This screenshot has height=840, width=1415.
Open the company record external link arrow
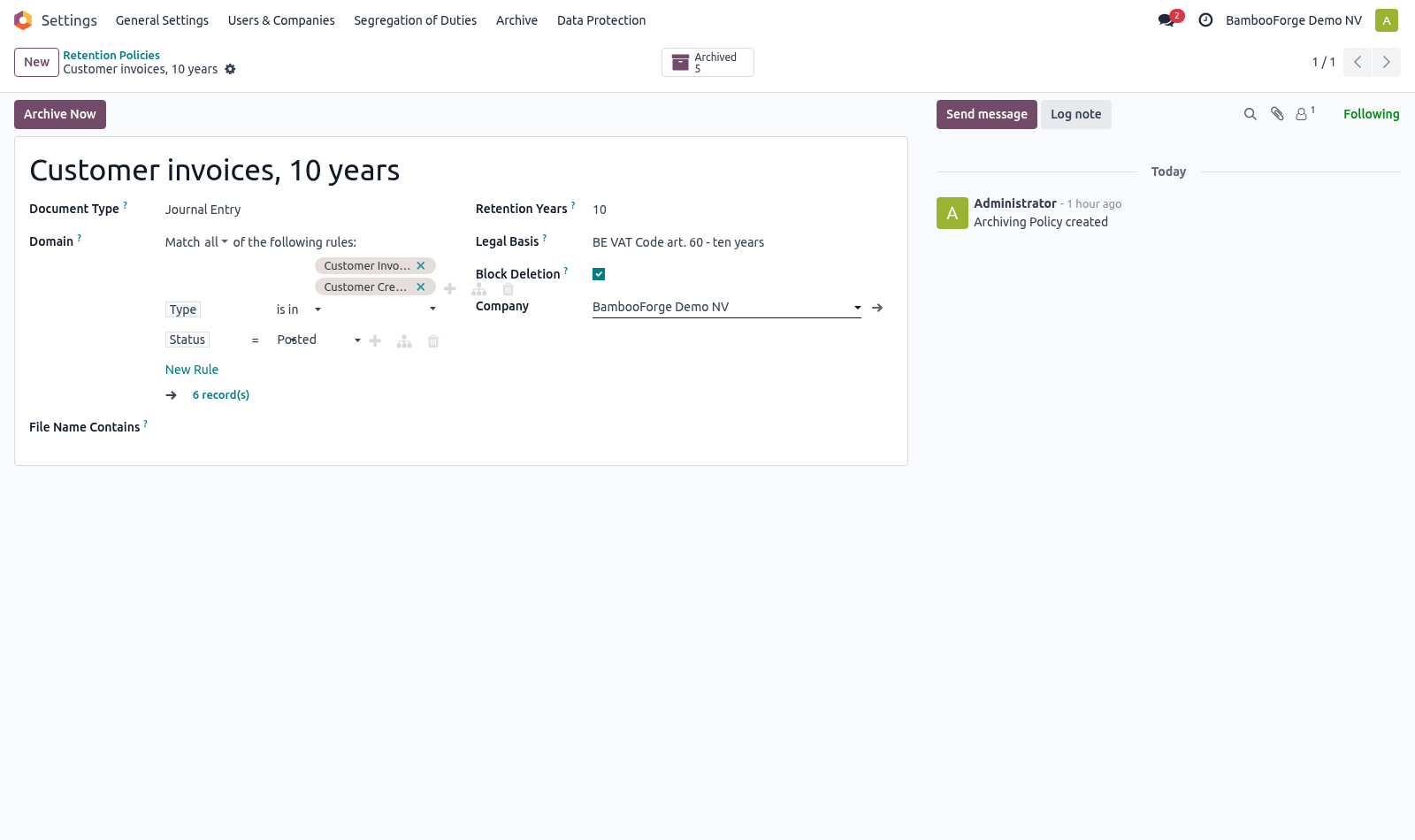point(877,308)
